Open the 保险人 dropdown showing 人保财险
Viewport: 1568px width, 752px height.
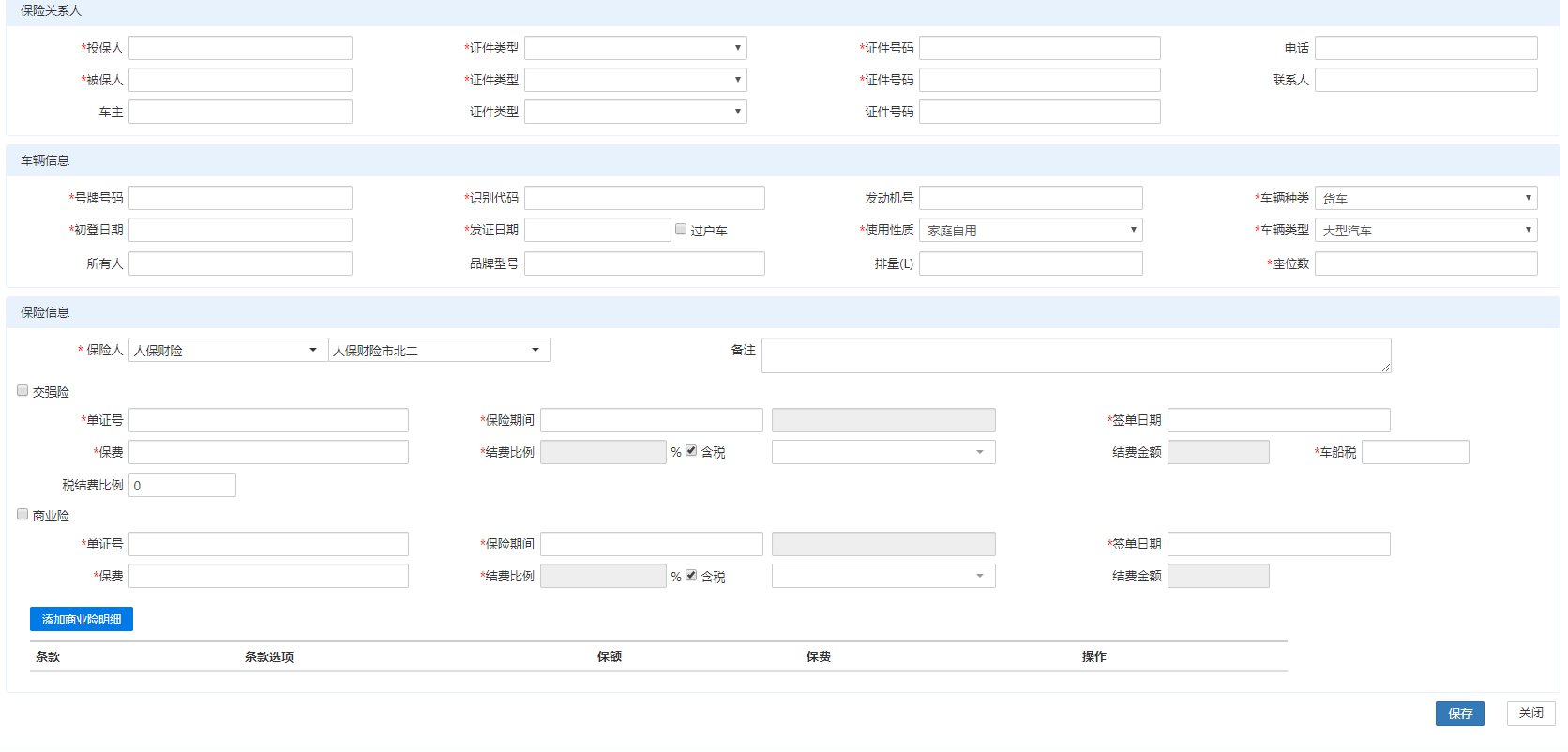(x=228, y=350)
